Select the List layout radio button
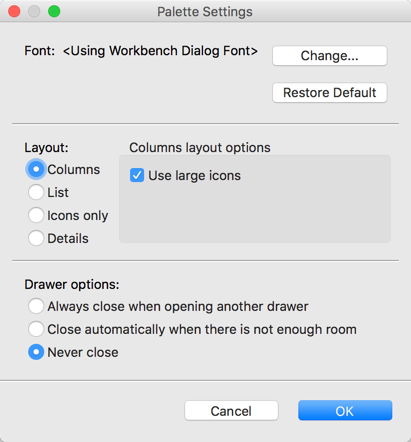Screen dimensions: 411x442 (x=36, y=192)
